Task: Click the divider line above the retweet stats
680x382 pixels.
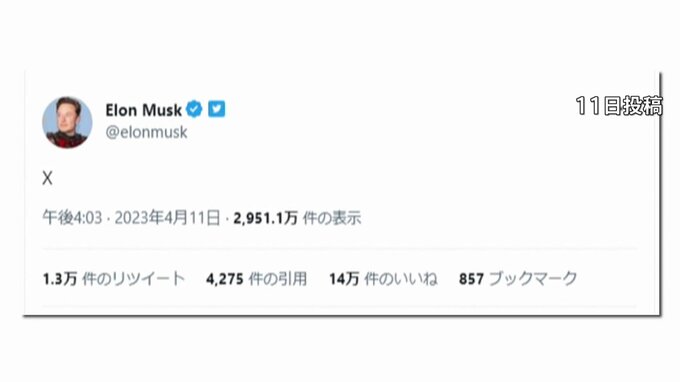Action: click(340, 249)
